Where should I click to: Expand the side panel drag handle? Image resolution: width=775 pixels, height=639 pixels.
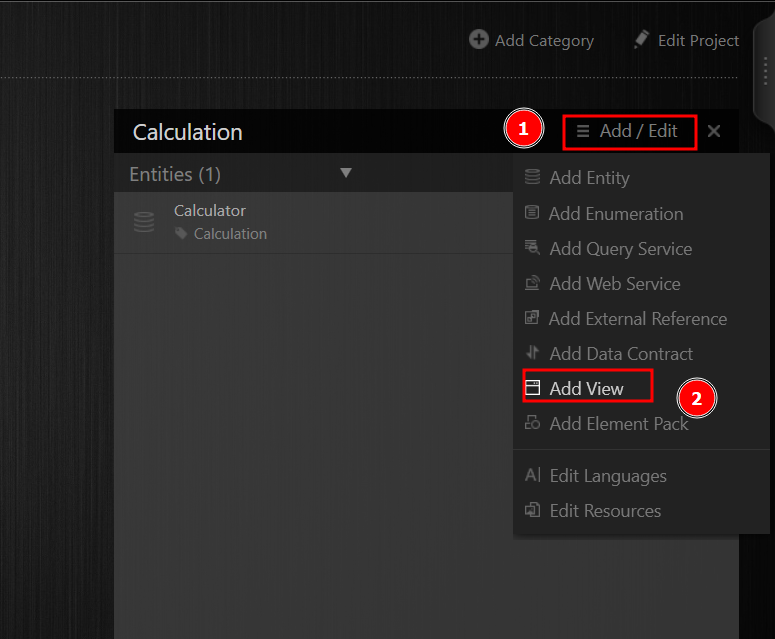764,70
